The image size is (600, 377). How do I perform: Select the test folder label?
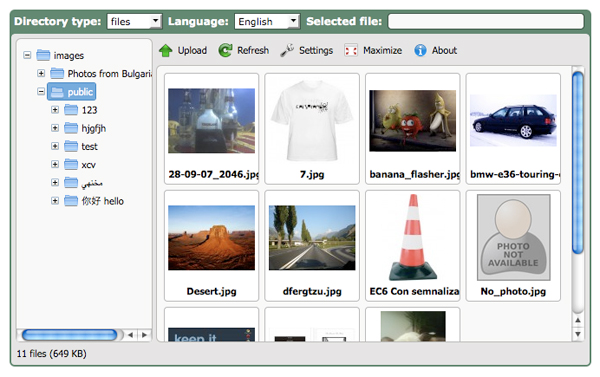point(89,147)
